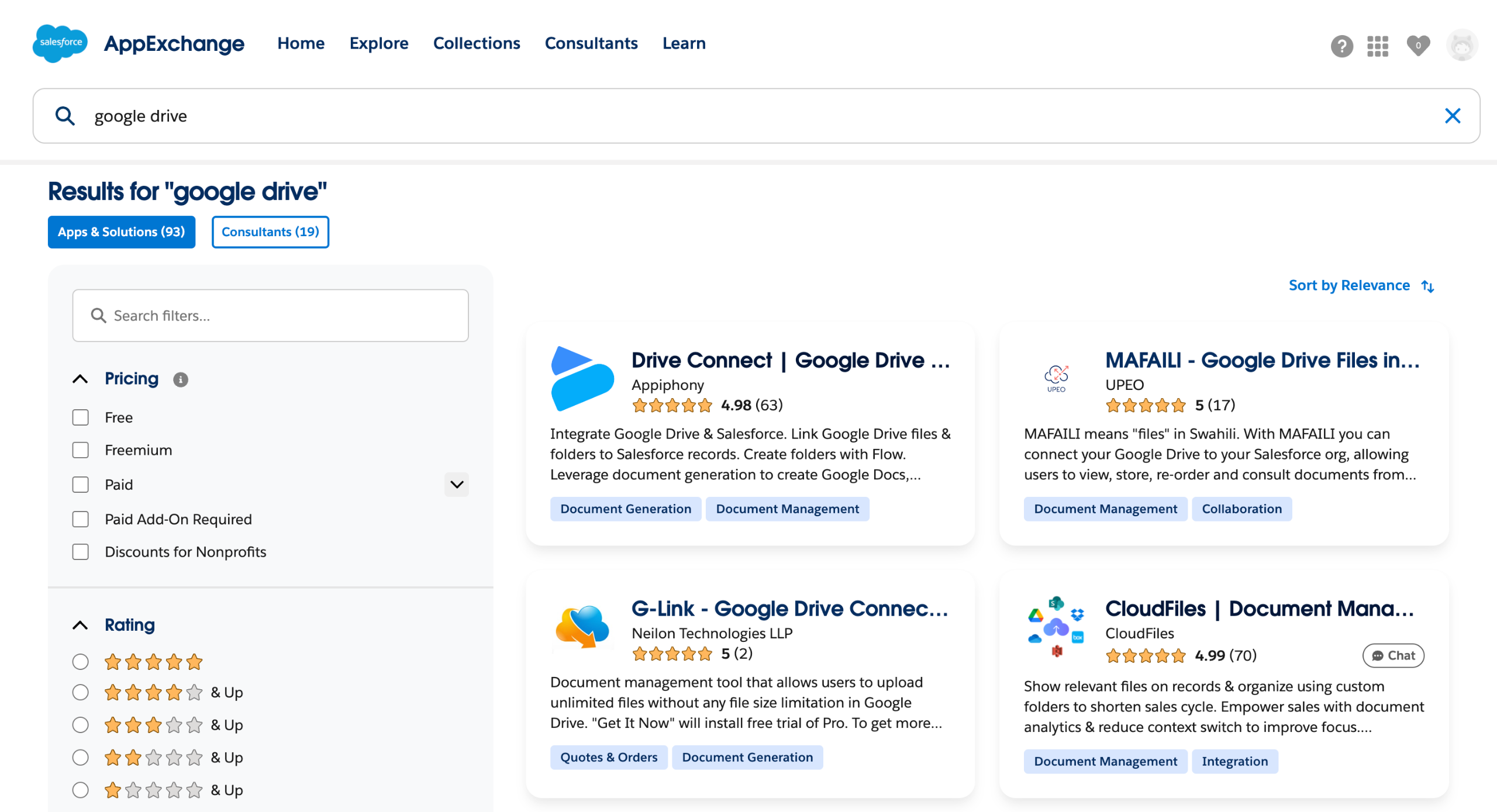Click the Pricing info icon
Viewport: 1497px width, 812px height.
click(x=181, y=380)
